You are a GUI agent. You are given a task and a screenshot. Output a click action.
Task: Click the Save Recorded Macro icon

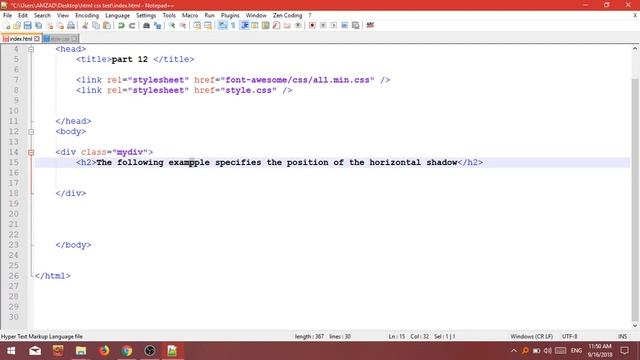point(356,25)
